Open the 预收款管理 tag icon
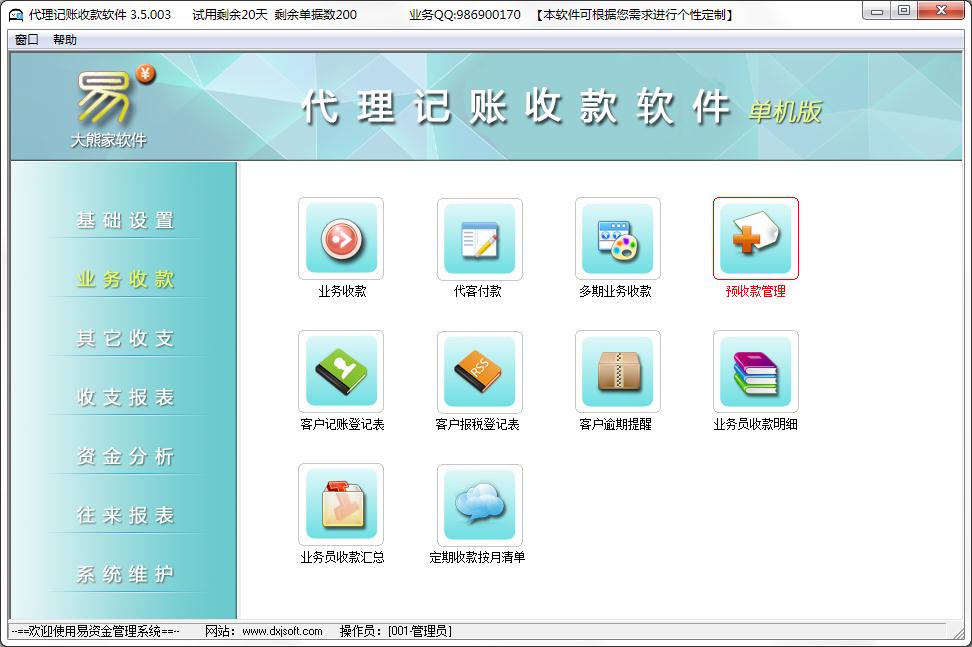The height and width of the screenshot is (647, 972). 756,239
